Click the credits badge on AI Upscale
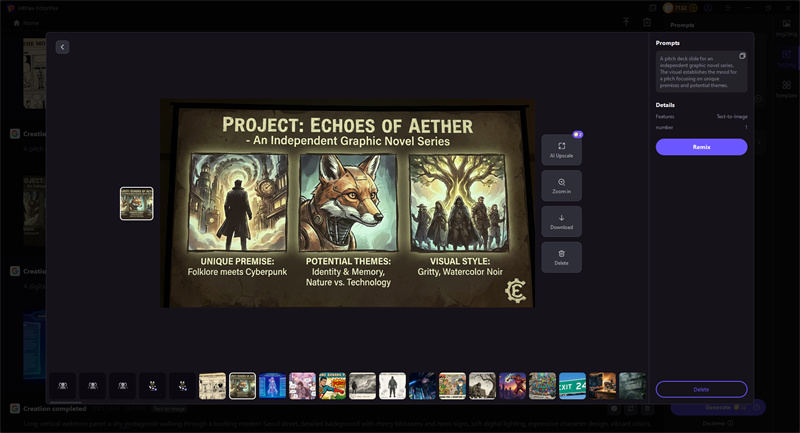The width and height of the screenshot is (800, 433). [x=578, y=135]
